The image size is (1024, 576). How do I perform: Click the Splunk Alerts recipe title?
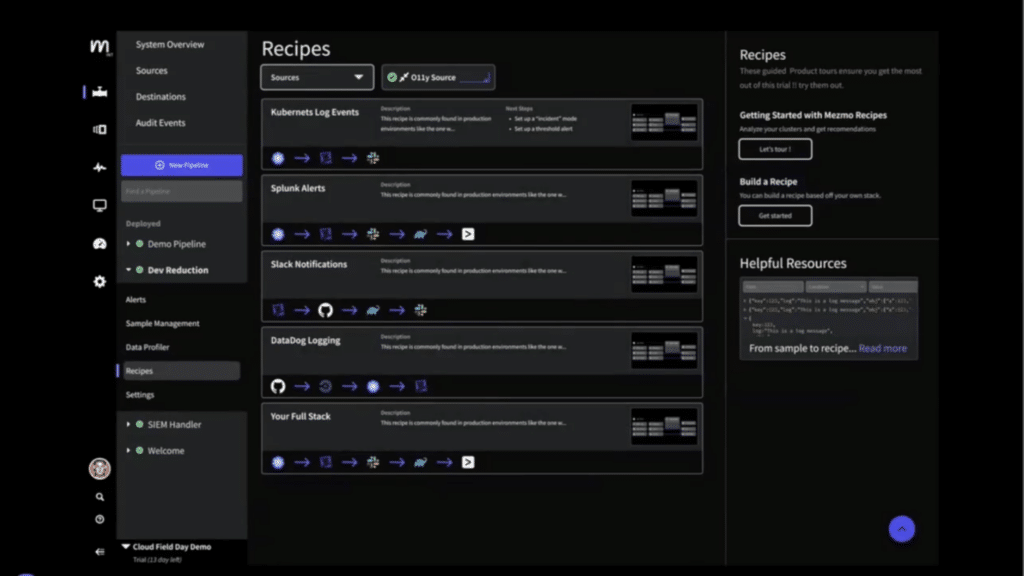point(298,188)
